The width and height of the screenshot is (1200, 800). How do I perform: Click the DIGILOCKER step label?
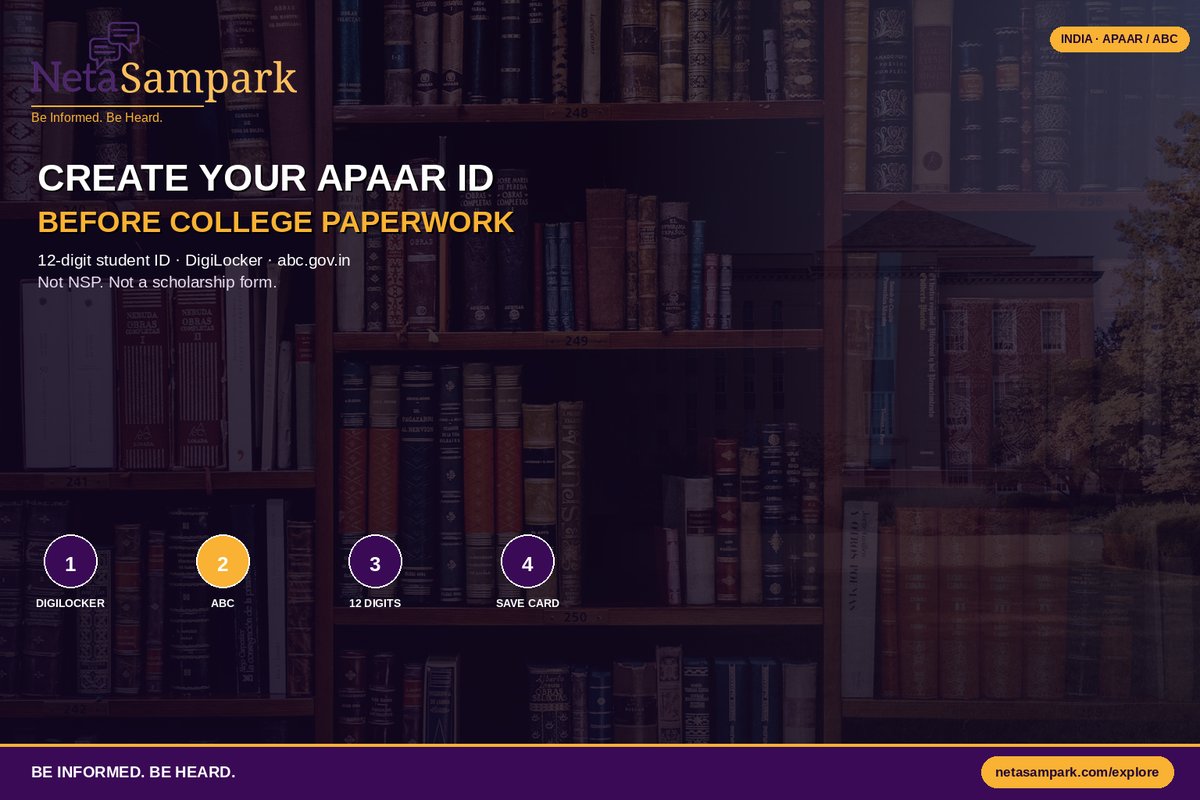70,603
